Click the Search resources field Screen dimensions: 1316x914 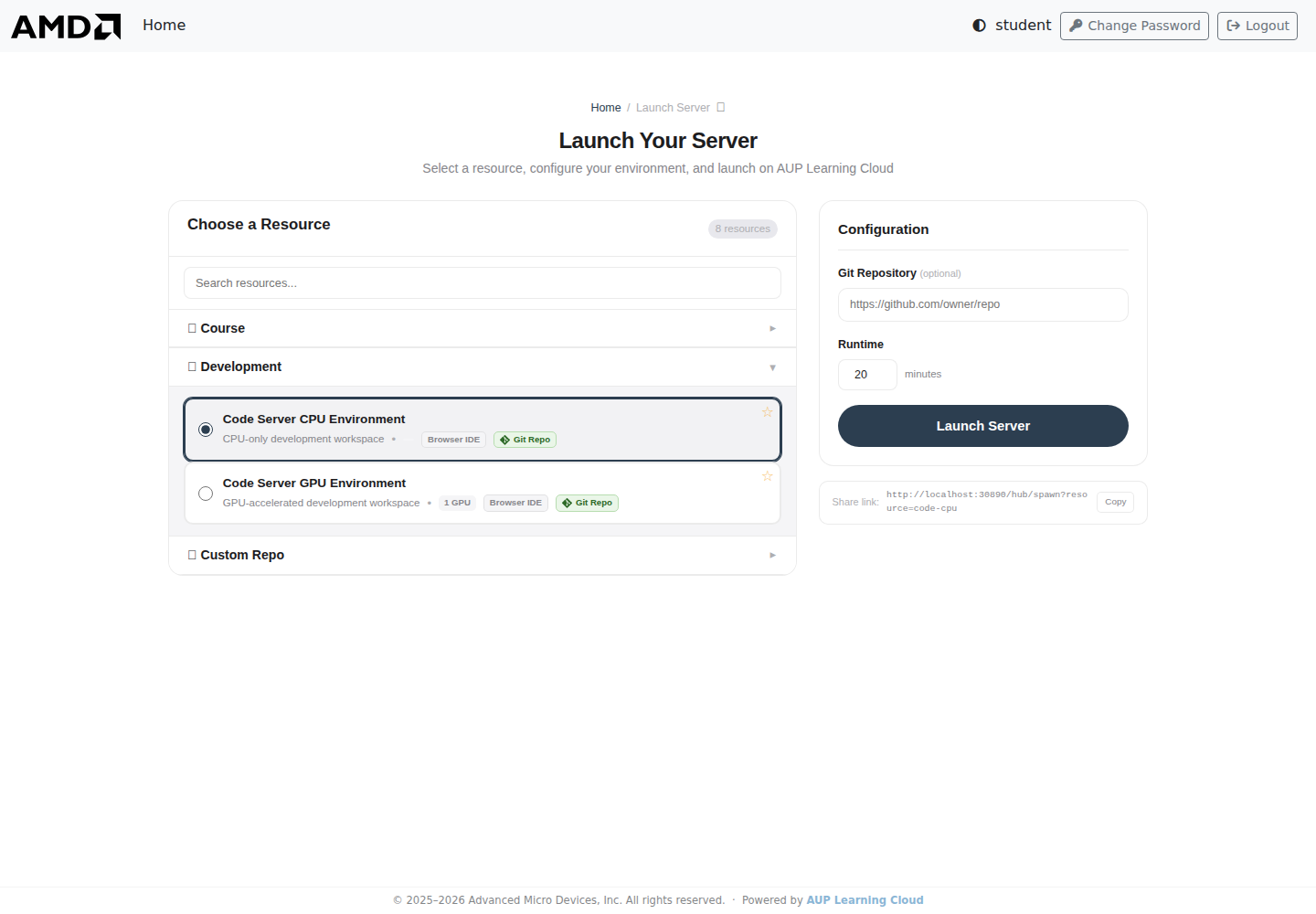[x=483, y=283]
